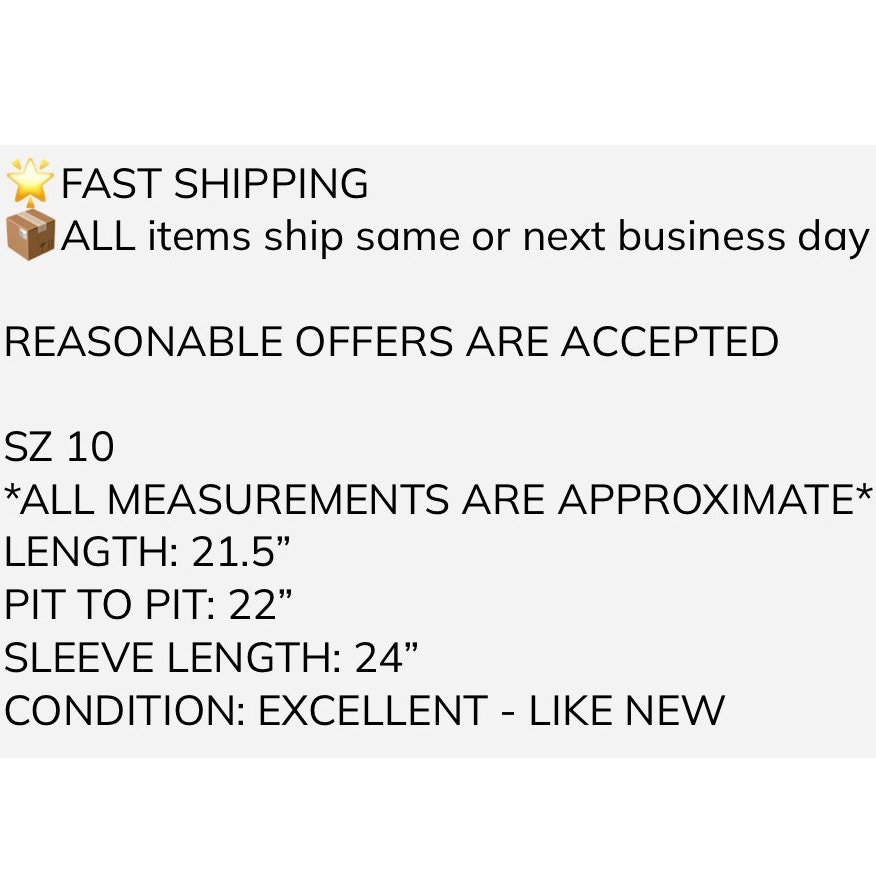Screen dimensions: 876x876
Task: Click the word APPROXIMATE in measurements note
Action: tap(710, 499)
